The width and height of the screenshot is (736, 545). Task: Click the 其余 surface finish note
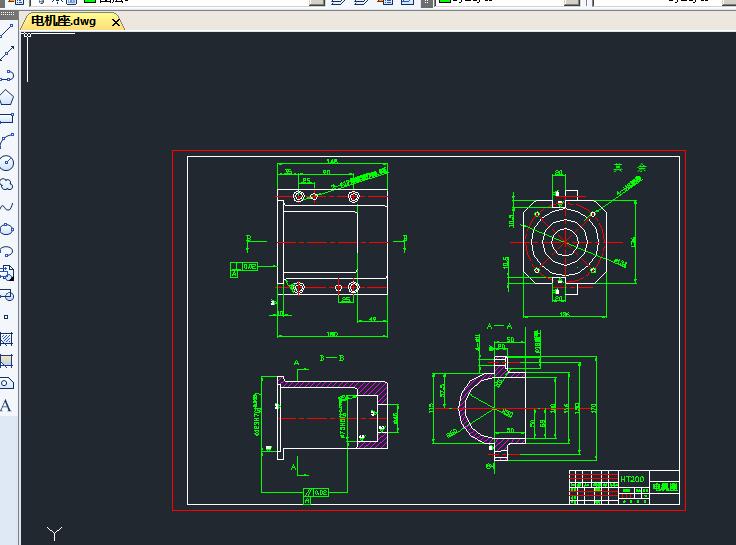pyautogui.click(x=630, y=168)
